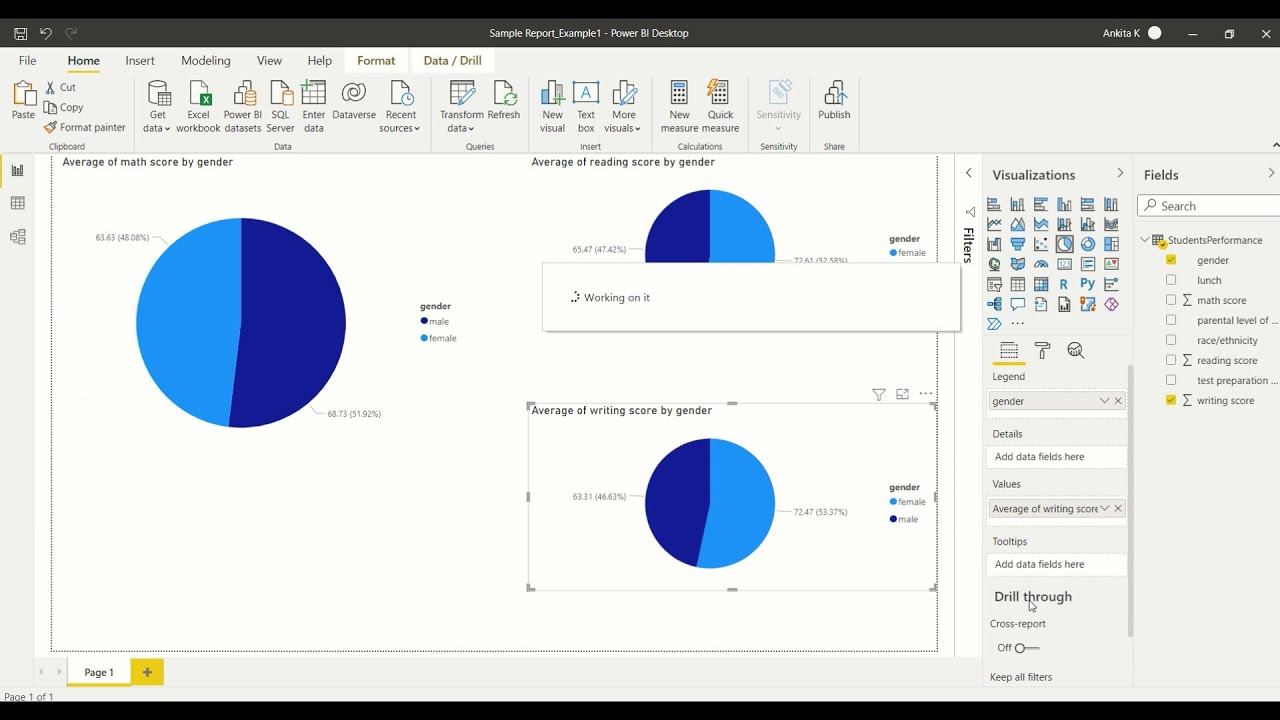Check the test preparation field
This screenshot has height=720, width=1280.
tap(1171, 380)
